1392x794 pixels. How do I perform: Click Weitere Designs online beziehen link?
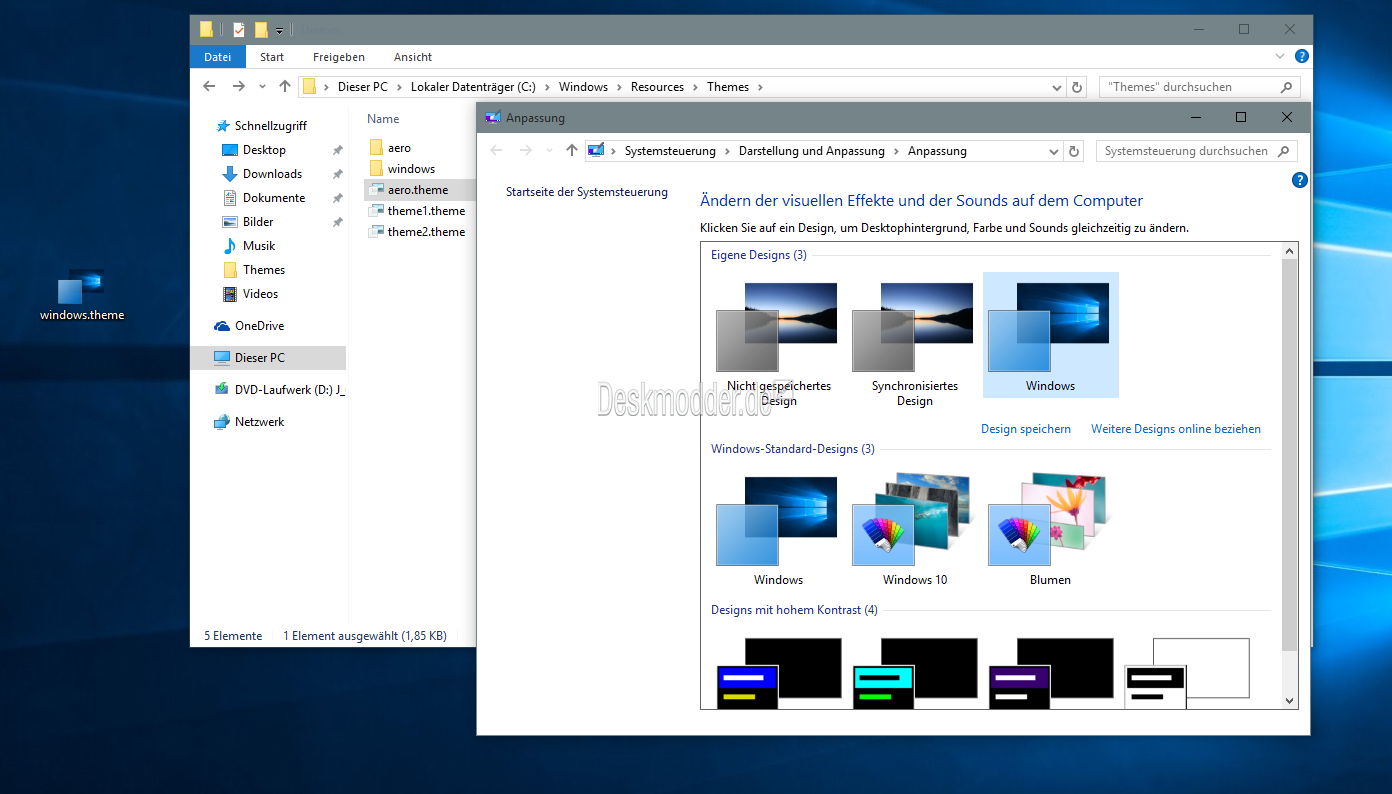1176,429
